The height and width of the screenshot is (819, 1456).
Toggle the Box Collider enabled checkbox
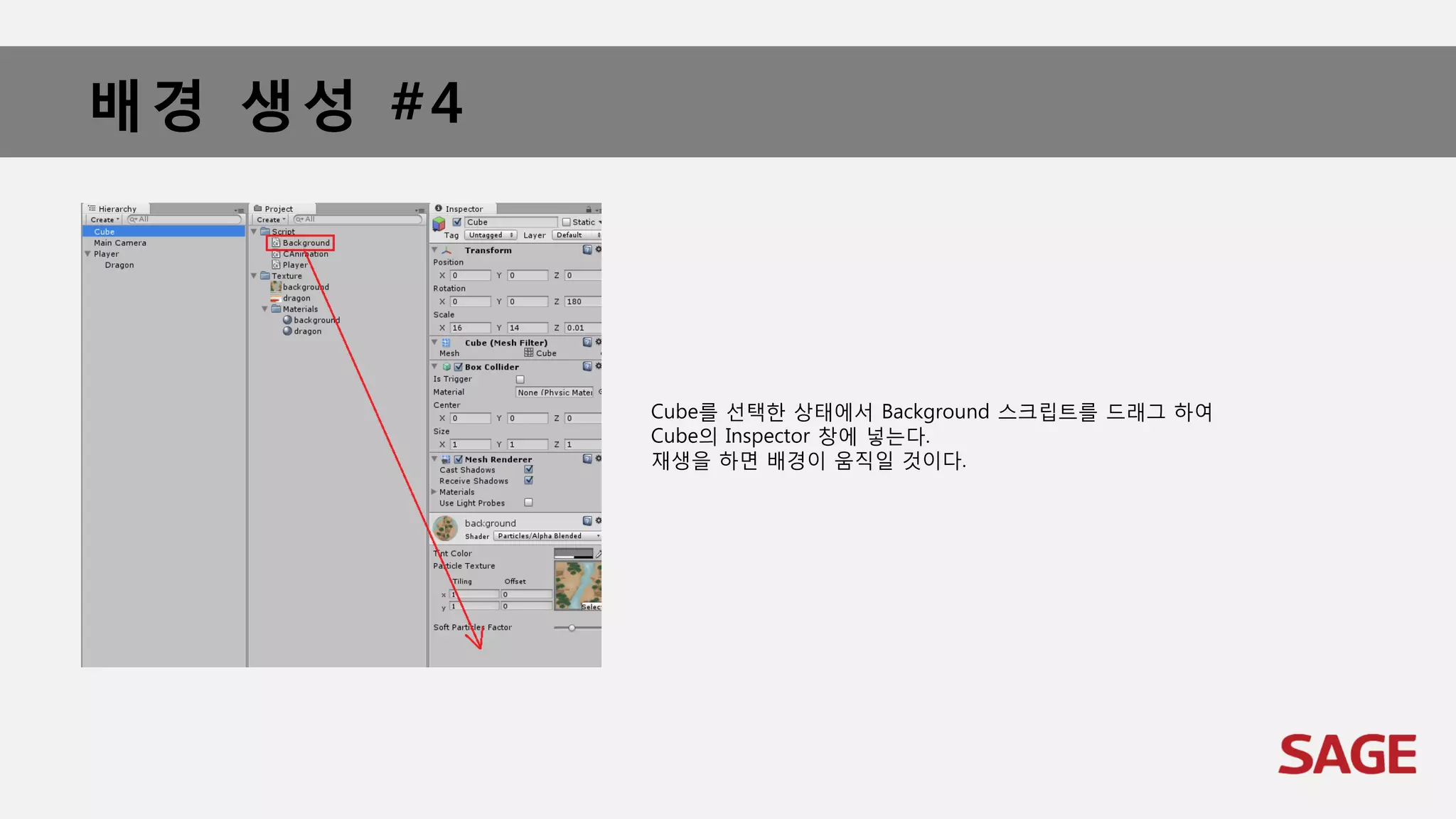pos(459,367)
